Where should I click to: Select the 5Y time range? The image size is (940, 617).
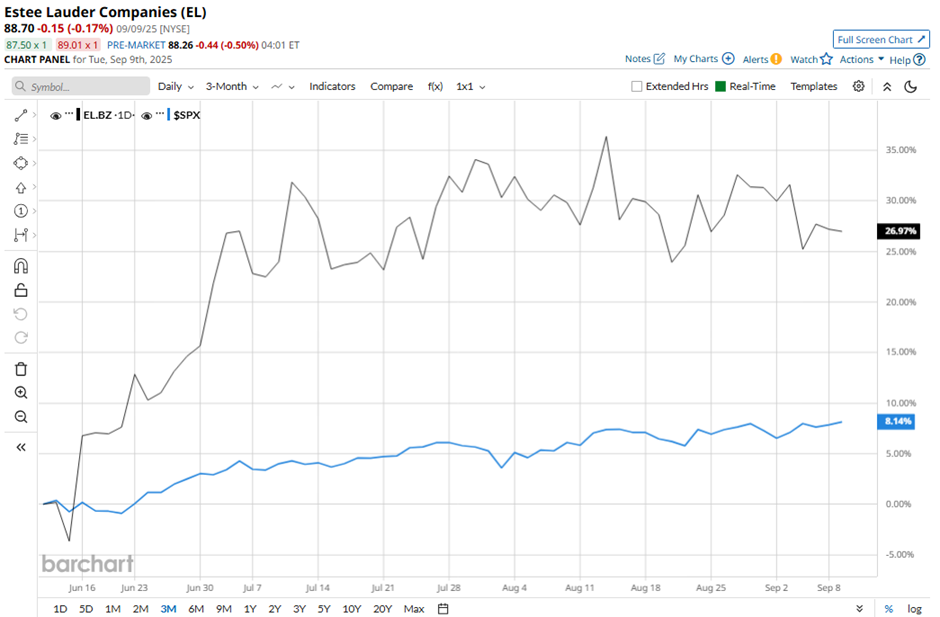(324, 609)
